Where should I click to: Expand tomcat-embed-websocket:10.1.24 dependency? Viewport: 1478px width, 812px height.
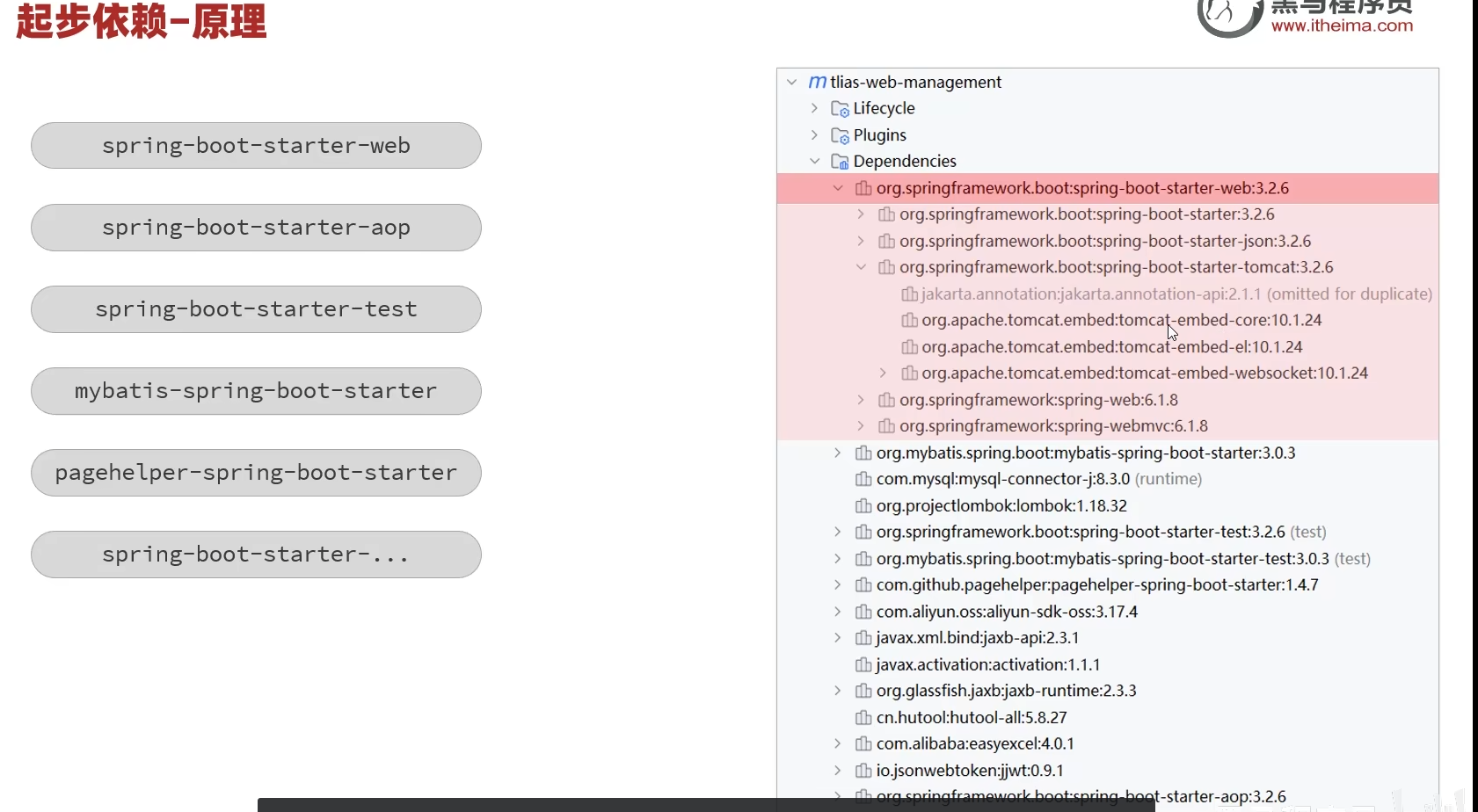(884, 373)
